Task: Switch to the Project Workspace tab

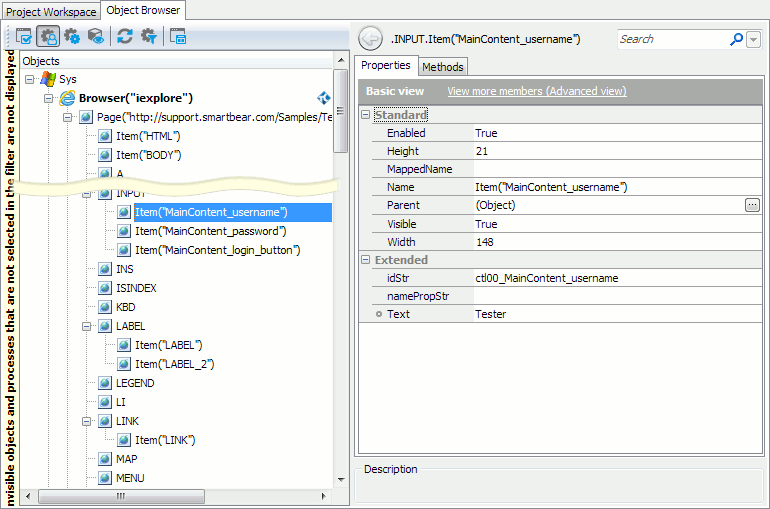Action: point(51,12)
